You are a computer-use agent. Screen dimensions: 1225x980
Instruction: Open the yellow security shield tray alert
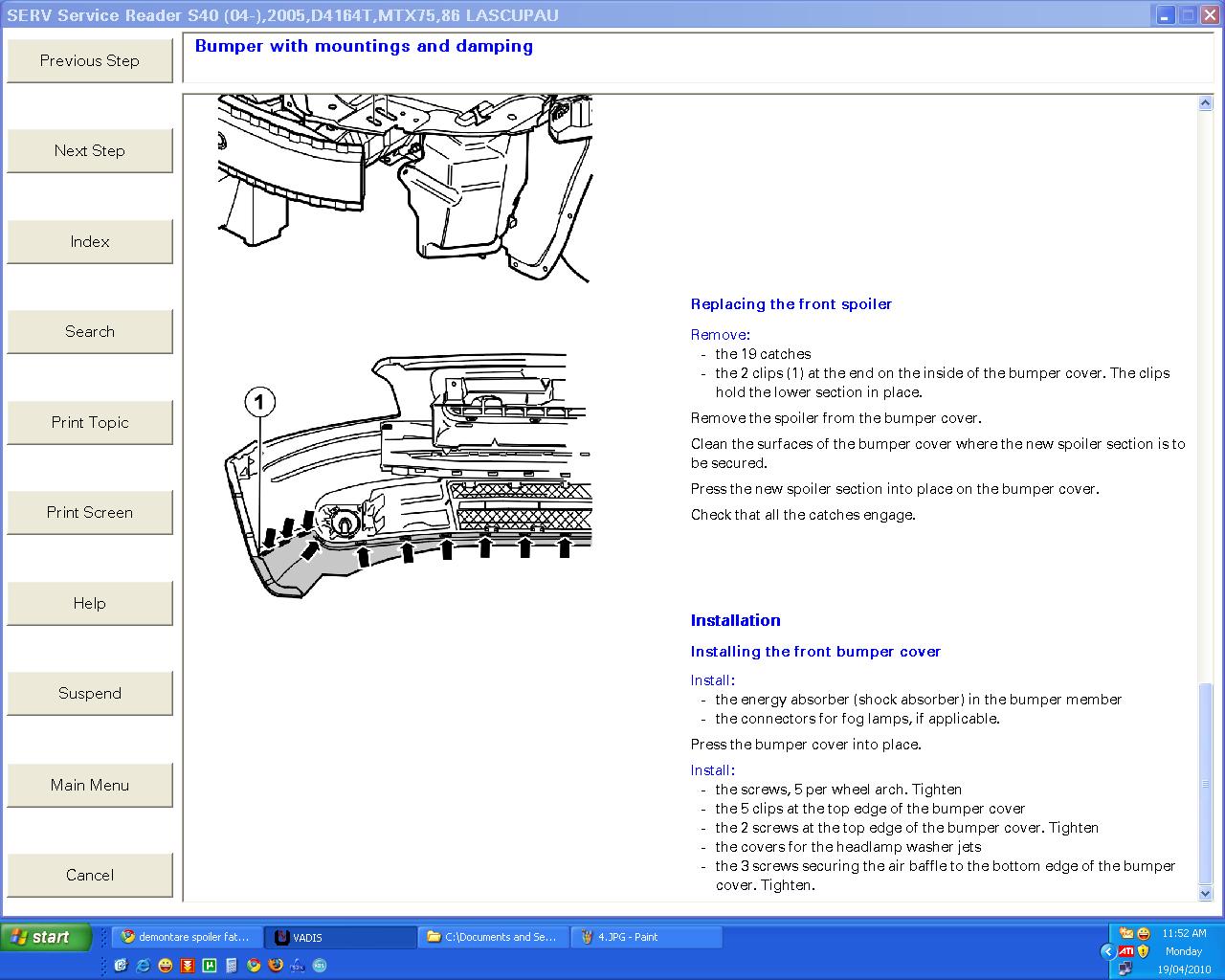click(1143, 951)
